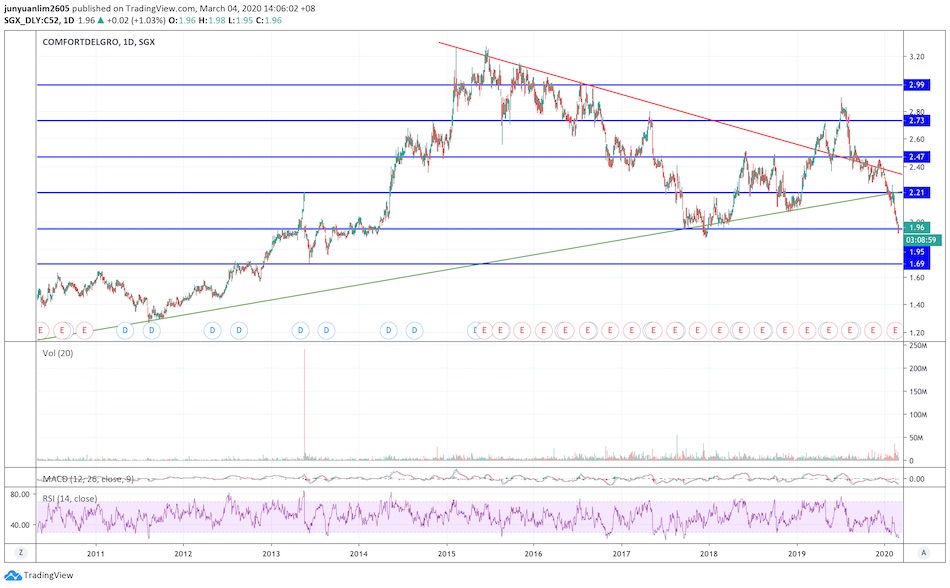Select the 1.69 horizontal level price tag
The image size is (950, 588).
(x=917, y=264)
